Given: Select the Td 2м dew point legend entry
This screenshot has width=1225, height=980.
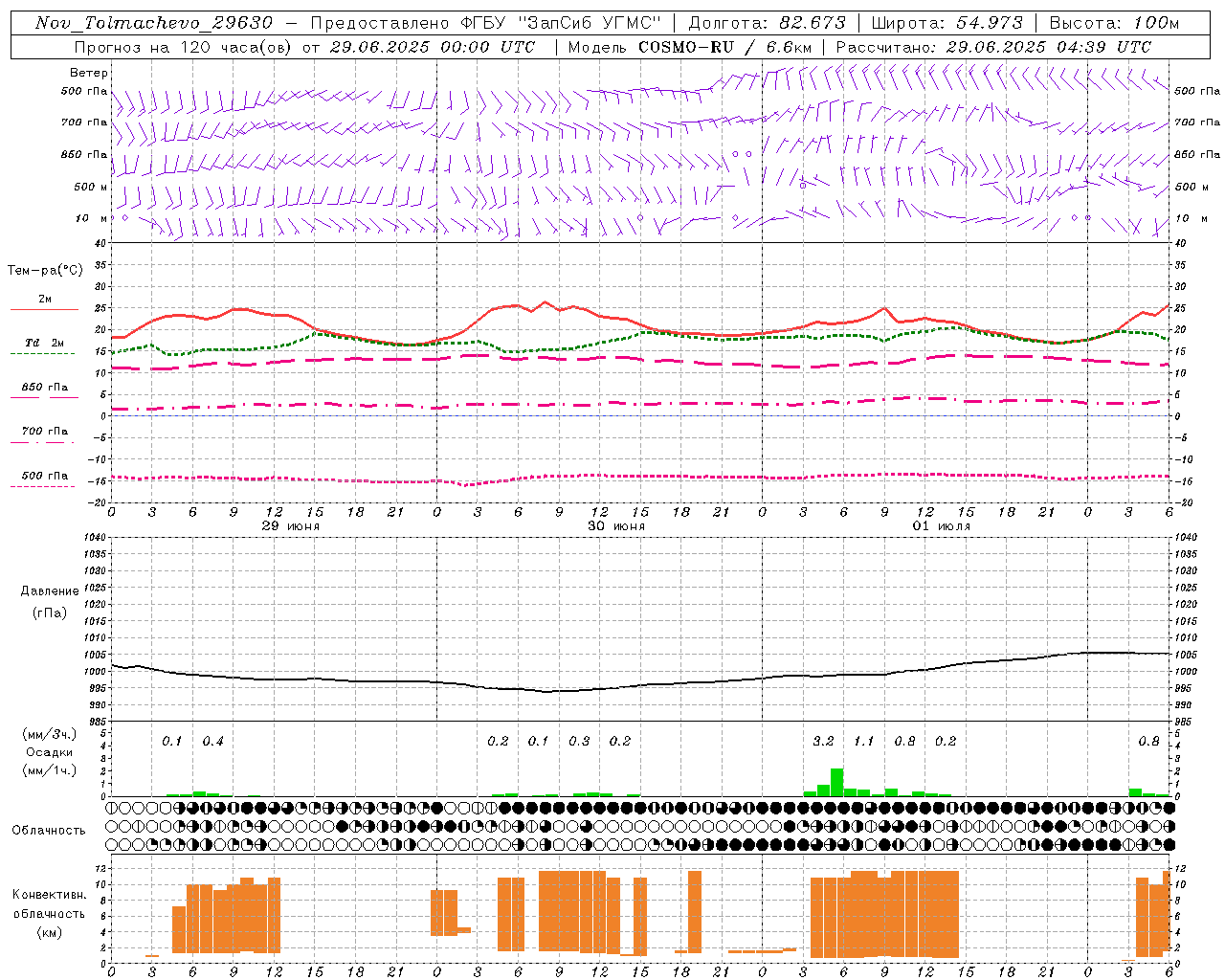Looking at the screenshot, I should tap(44, 343).
